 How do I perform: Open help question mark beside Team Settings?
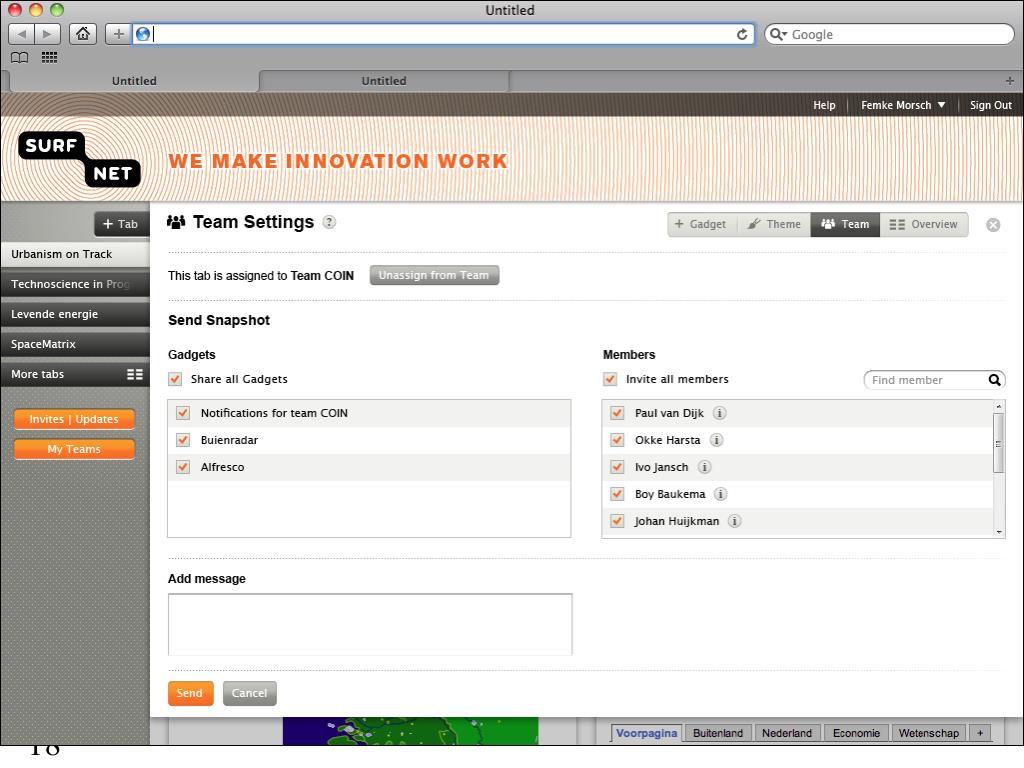330,222
